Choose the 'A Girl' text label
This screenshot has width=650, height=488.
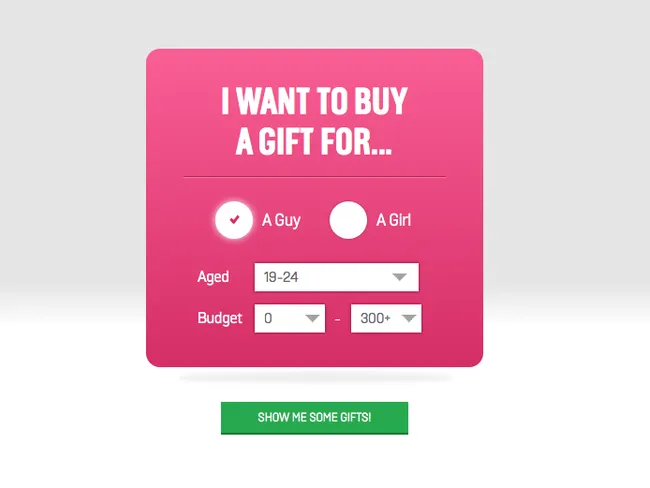pyautogui.click(x=393, y=220)
